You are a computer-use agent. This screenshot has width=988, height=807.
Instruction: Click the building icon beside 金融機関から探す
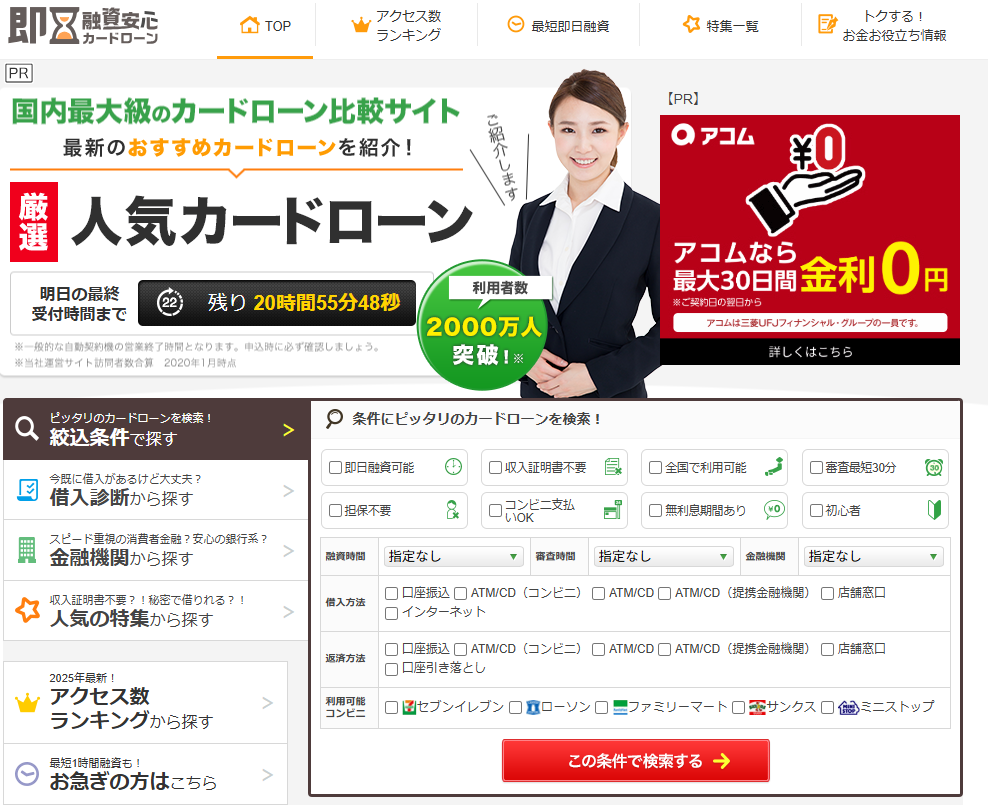(x=26, y=549)
